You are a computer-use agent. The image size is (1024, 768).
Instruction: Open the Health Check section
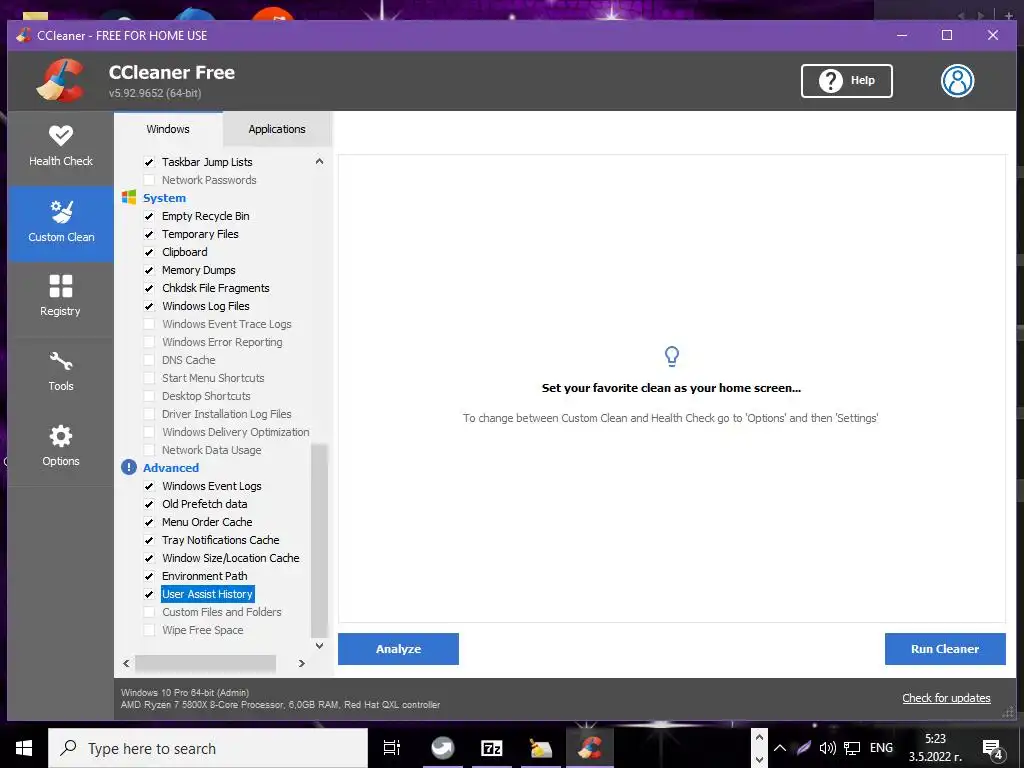click(61, 148)
